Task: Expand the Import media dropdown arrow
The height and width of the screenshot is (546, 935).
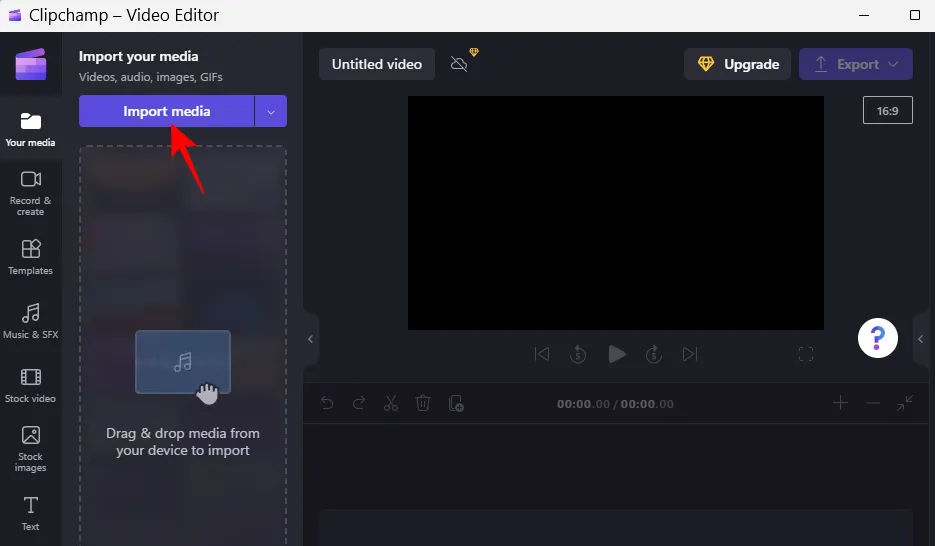Action: coord(271,111)
